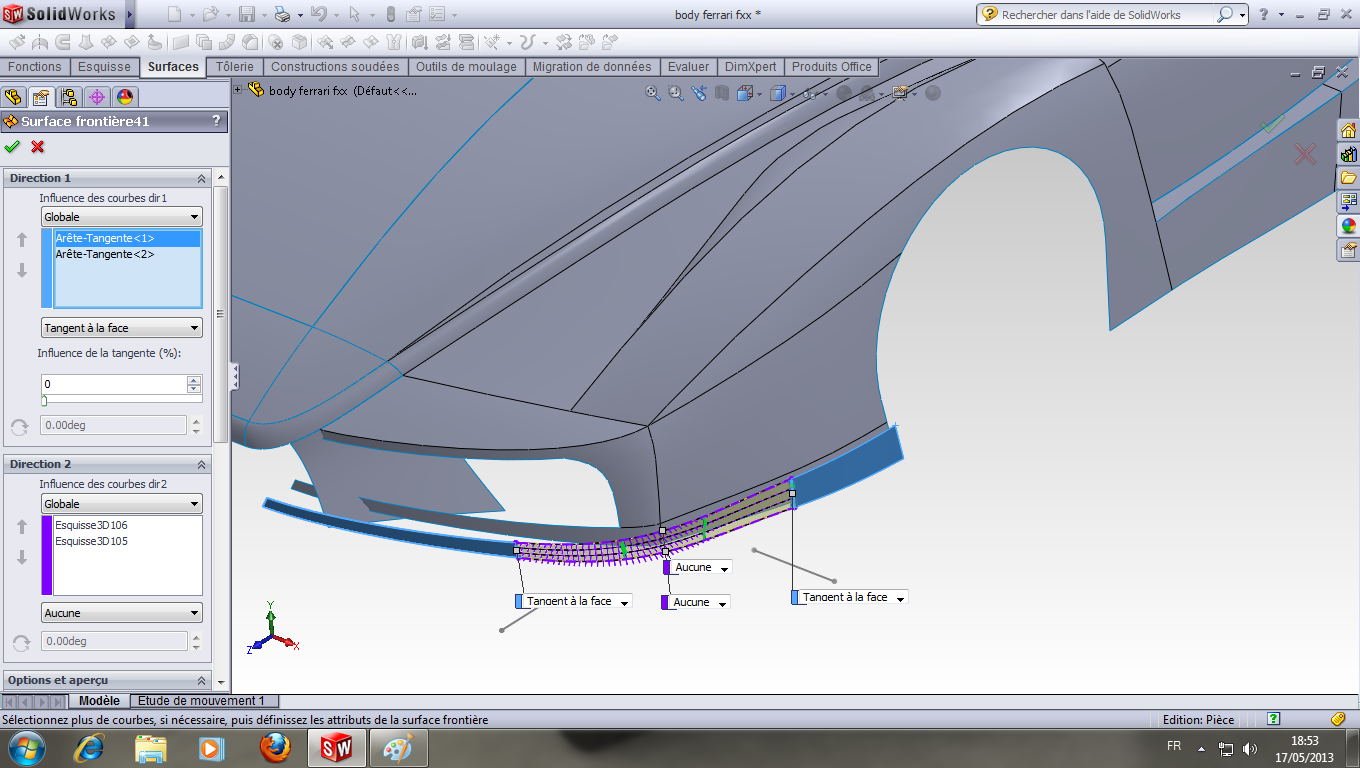
Task: Switch to Constructions soudées tab
Action: [335, 67]
